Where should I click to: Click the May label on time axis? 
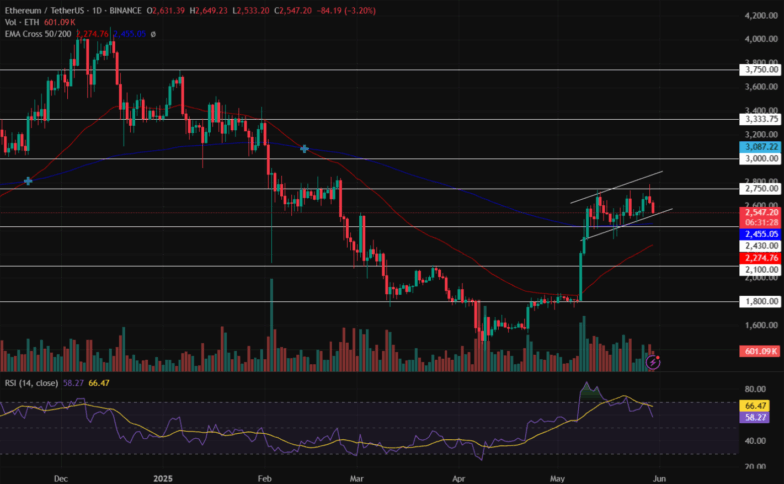557,478
